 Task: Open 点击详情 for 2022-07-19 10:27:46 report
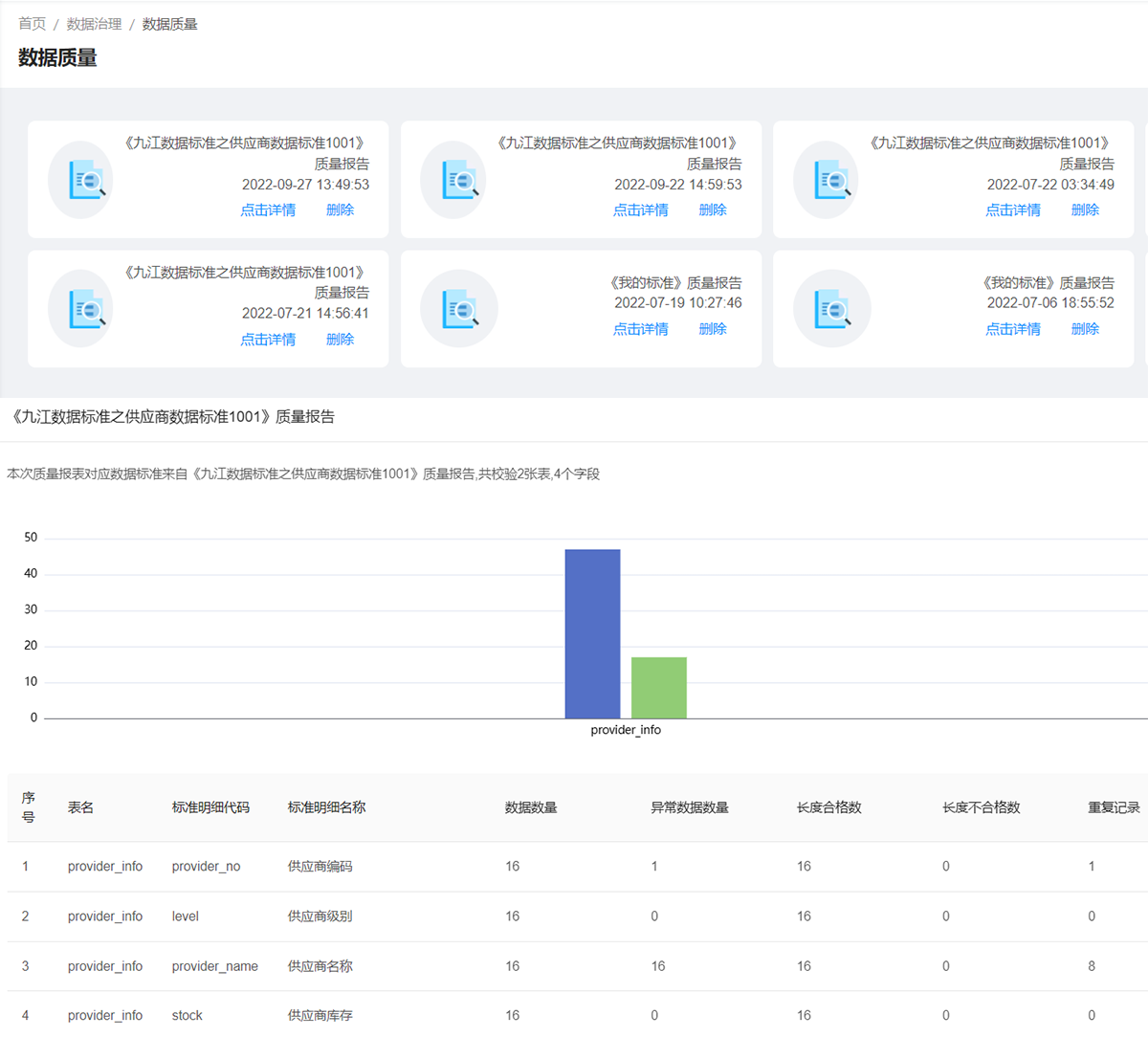[641, 329]
